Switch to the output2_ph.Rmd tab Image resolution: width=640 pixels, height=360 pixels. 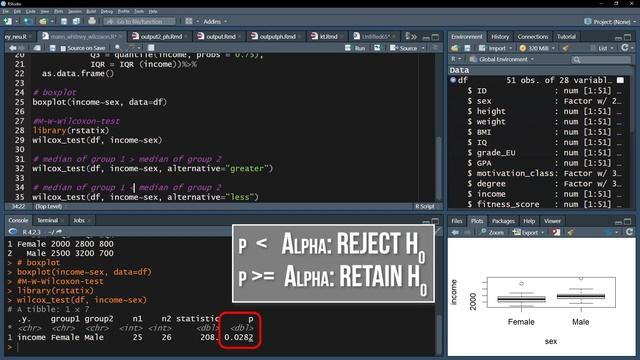pyautogui.click(x=158, y=37)
